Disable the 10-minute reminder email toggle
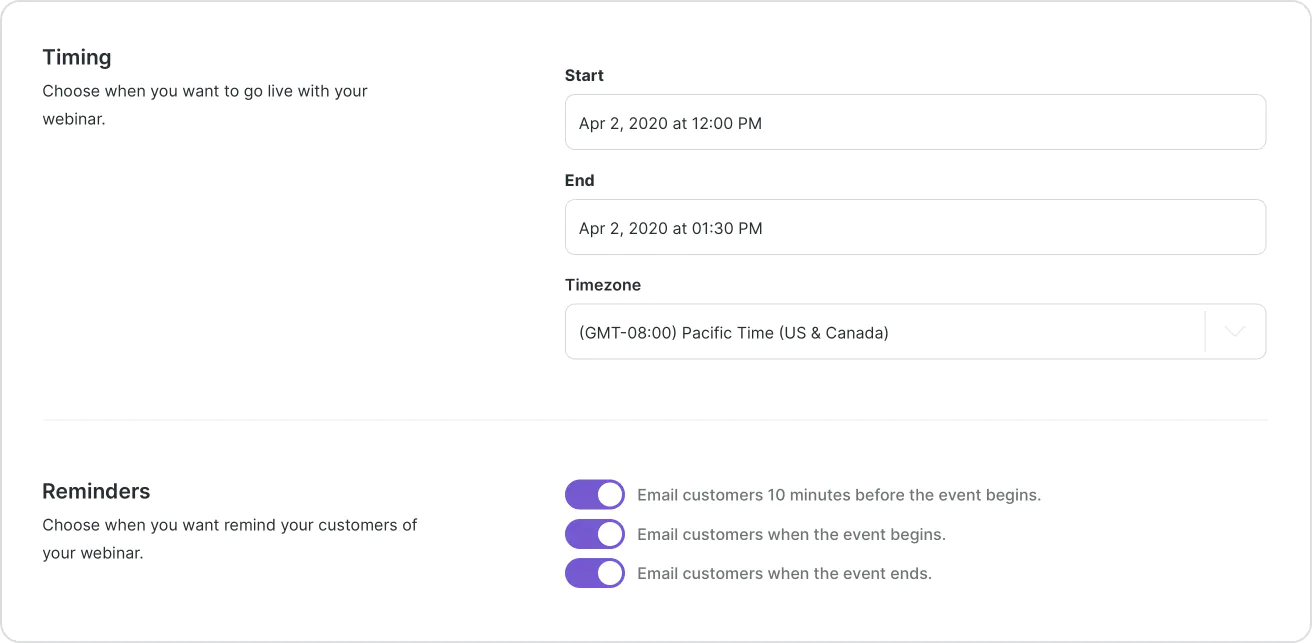Screen dimensions: 1312x643 coord(594,494)
